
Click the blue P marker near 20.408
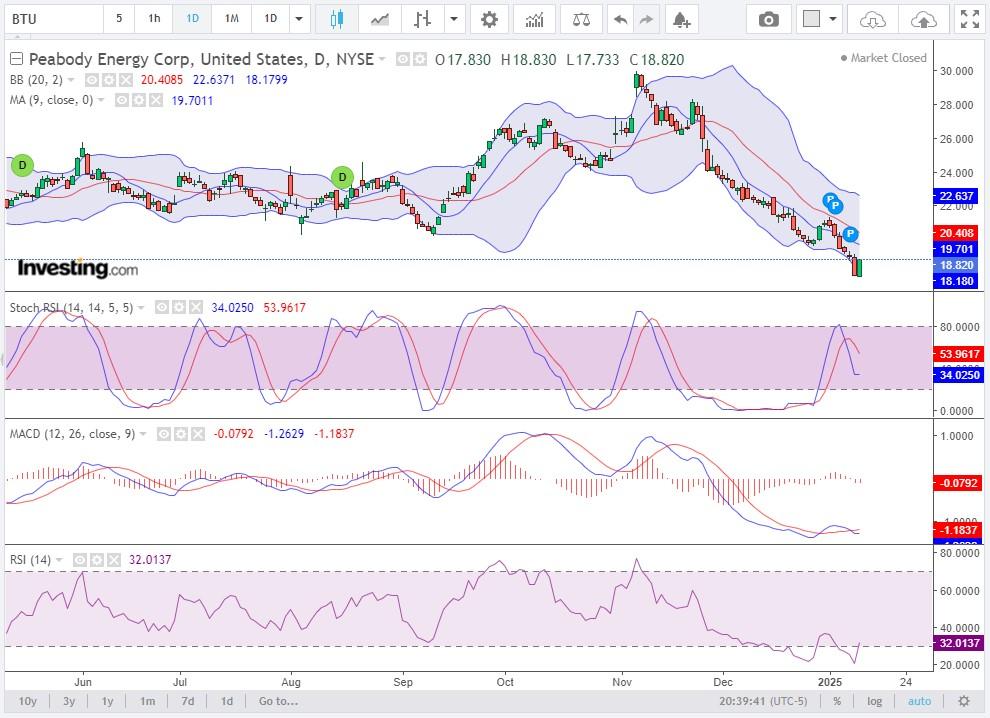850,234
